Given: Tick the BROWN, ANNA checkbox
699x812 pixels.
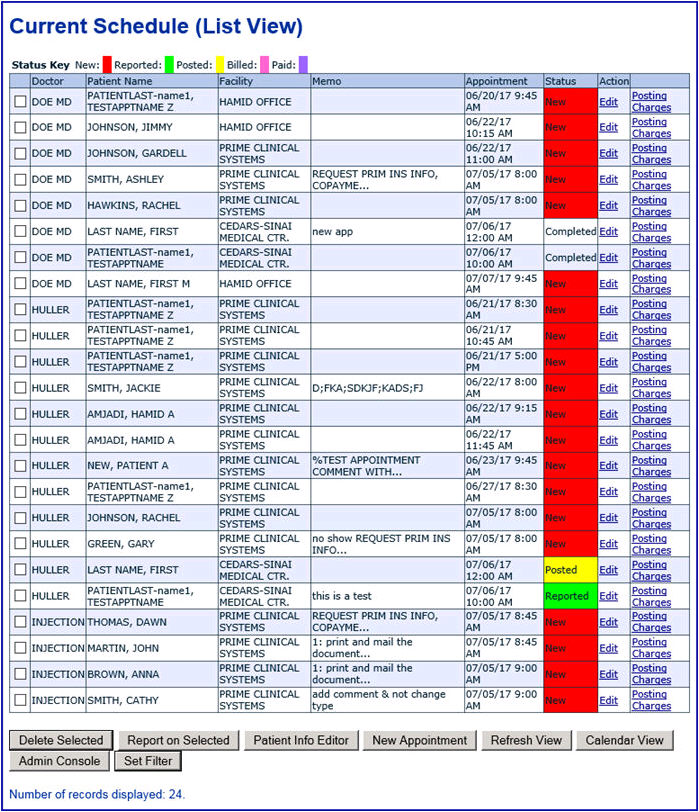Looking at the screenshot, I should [20, 674].
